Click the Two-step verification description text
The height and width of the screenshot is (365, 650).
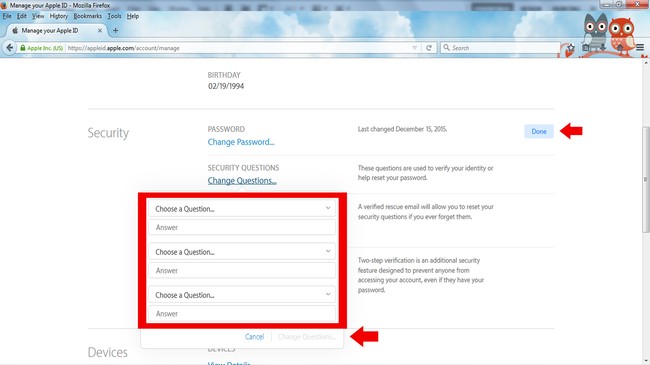point(421,275)
